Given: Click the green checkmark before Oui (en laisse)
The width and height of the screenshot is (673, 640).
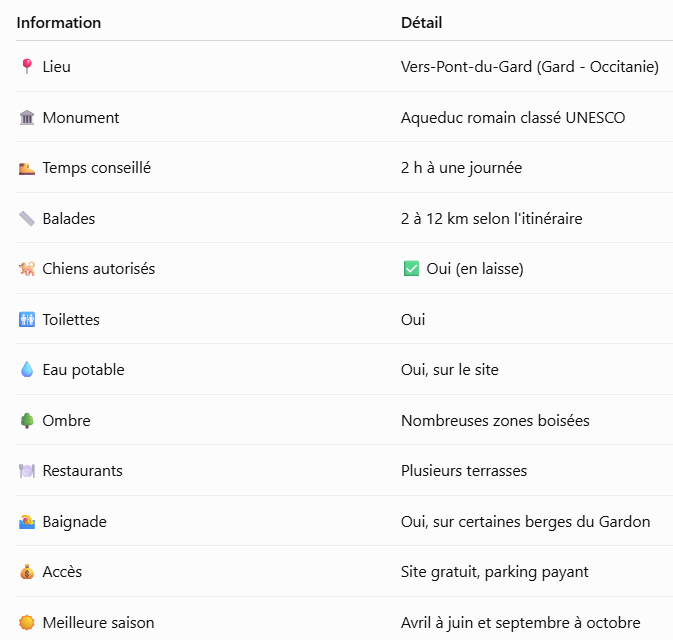Looking at the screenshot, I should [x=411, y=269].
